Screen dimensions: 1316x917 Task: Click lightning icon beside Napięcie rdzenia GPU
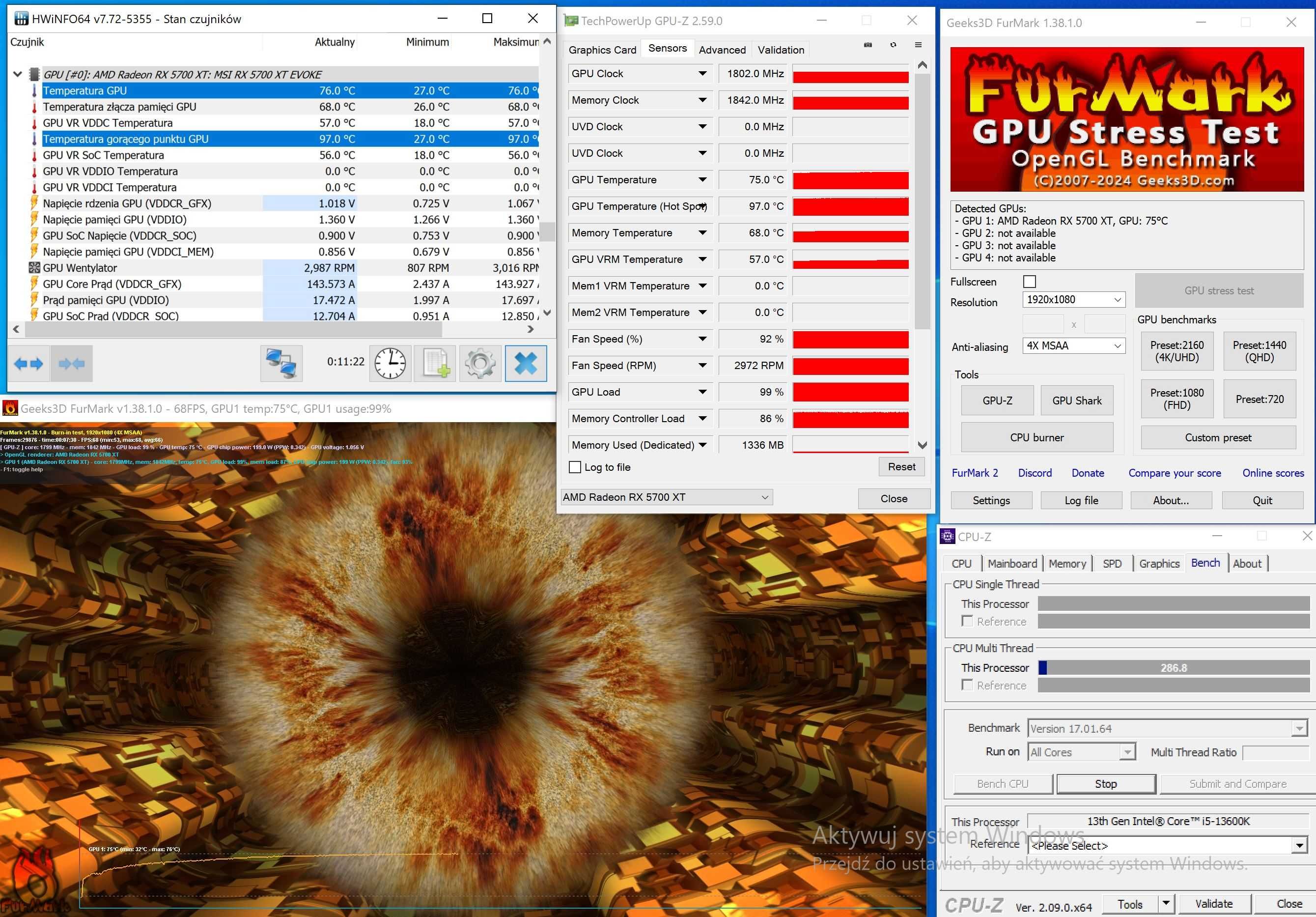34,203
